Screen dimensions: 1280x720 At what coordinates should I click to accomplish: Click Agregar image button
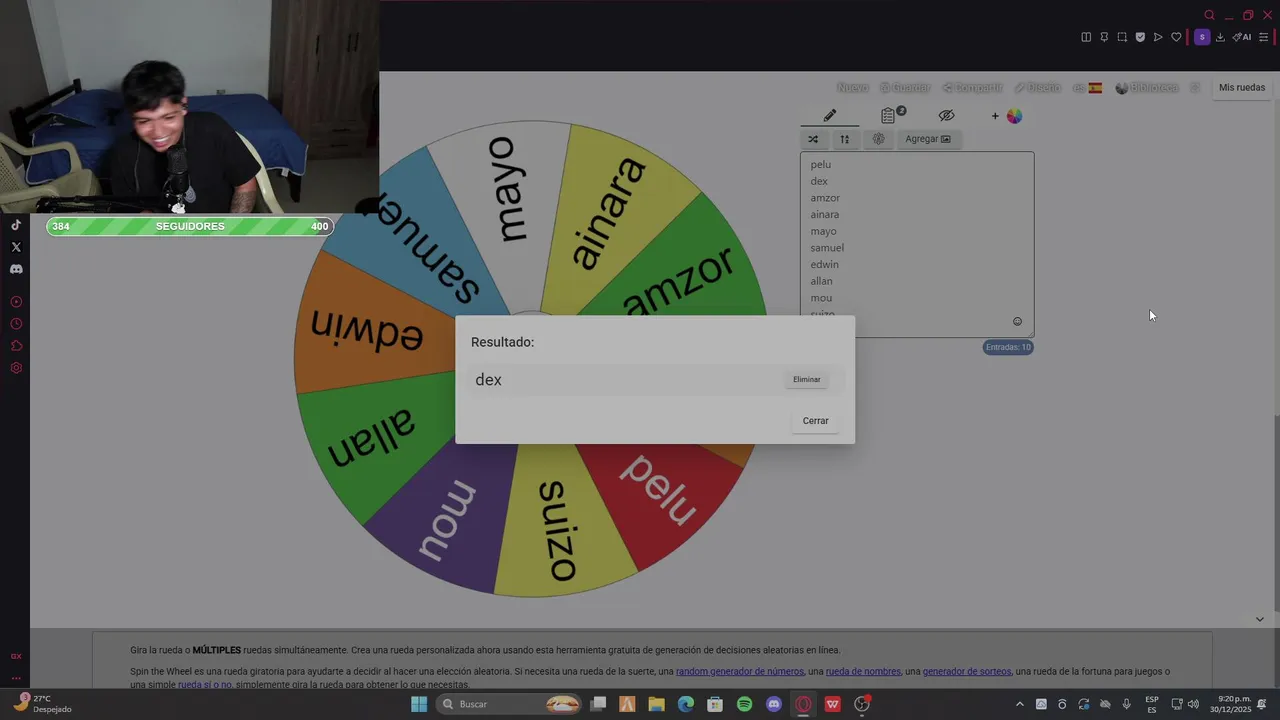(928, 139)
